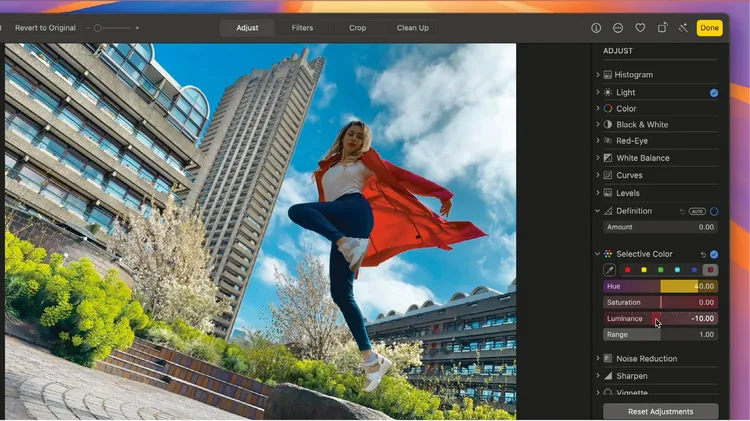Open the Crop tab
This screenshot has width=750, height=421.
357,28
